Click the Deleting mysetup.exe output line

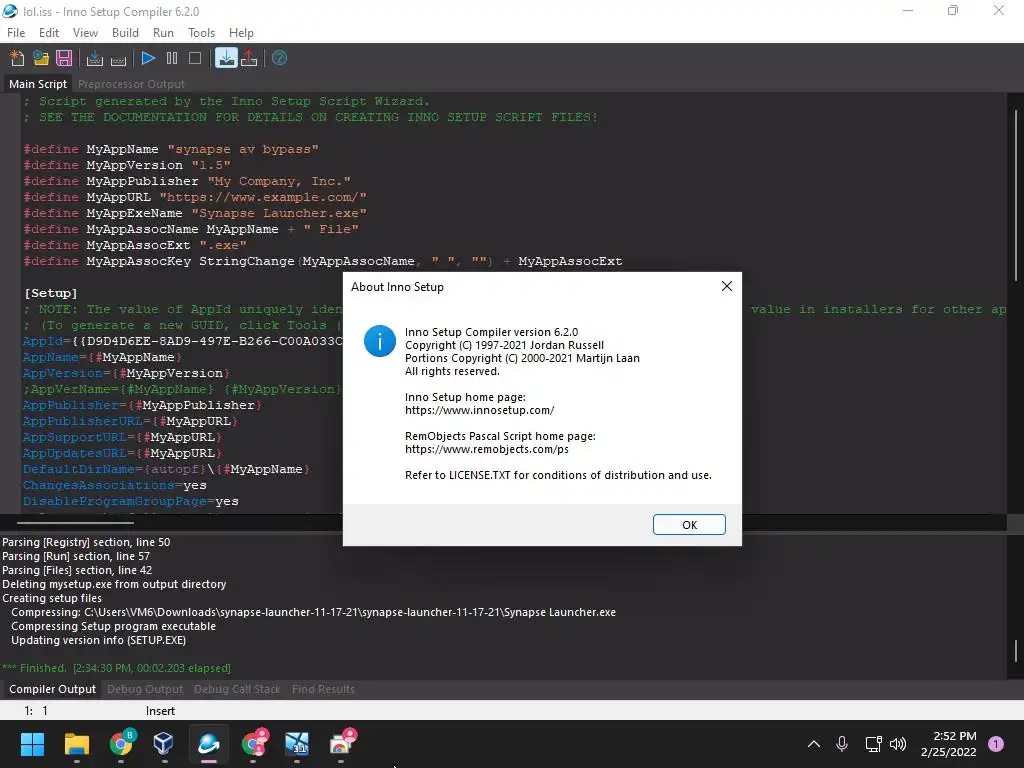coord(114,584)
